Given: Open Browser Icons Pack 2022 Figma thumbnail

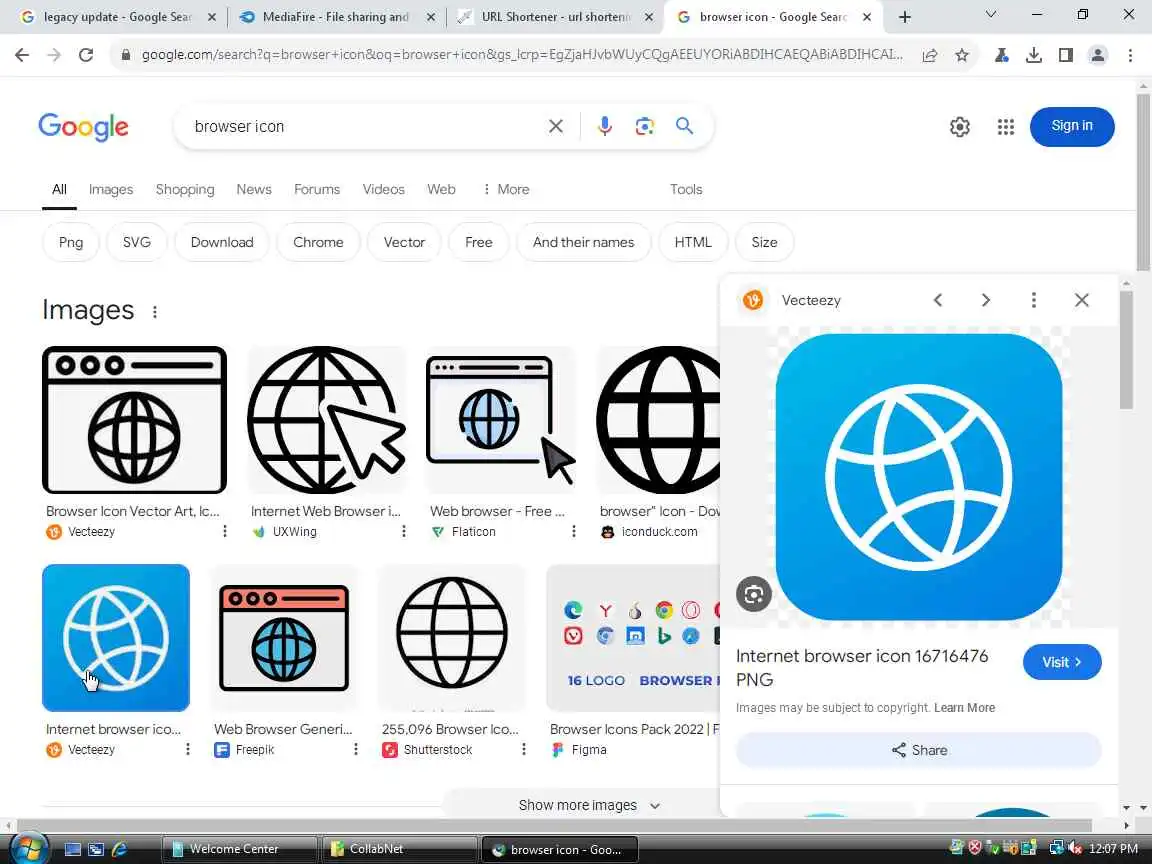Looking at the screenshot, I should [x=633, y=638].
